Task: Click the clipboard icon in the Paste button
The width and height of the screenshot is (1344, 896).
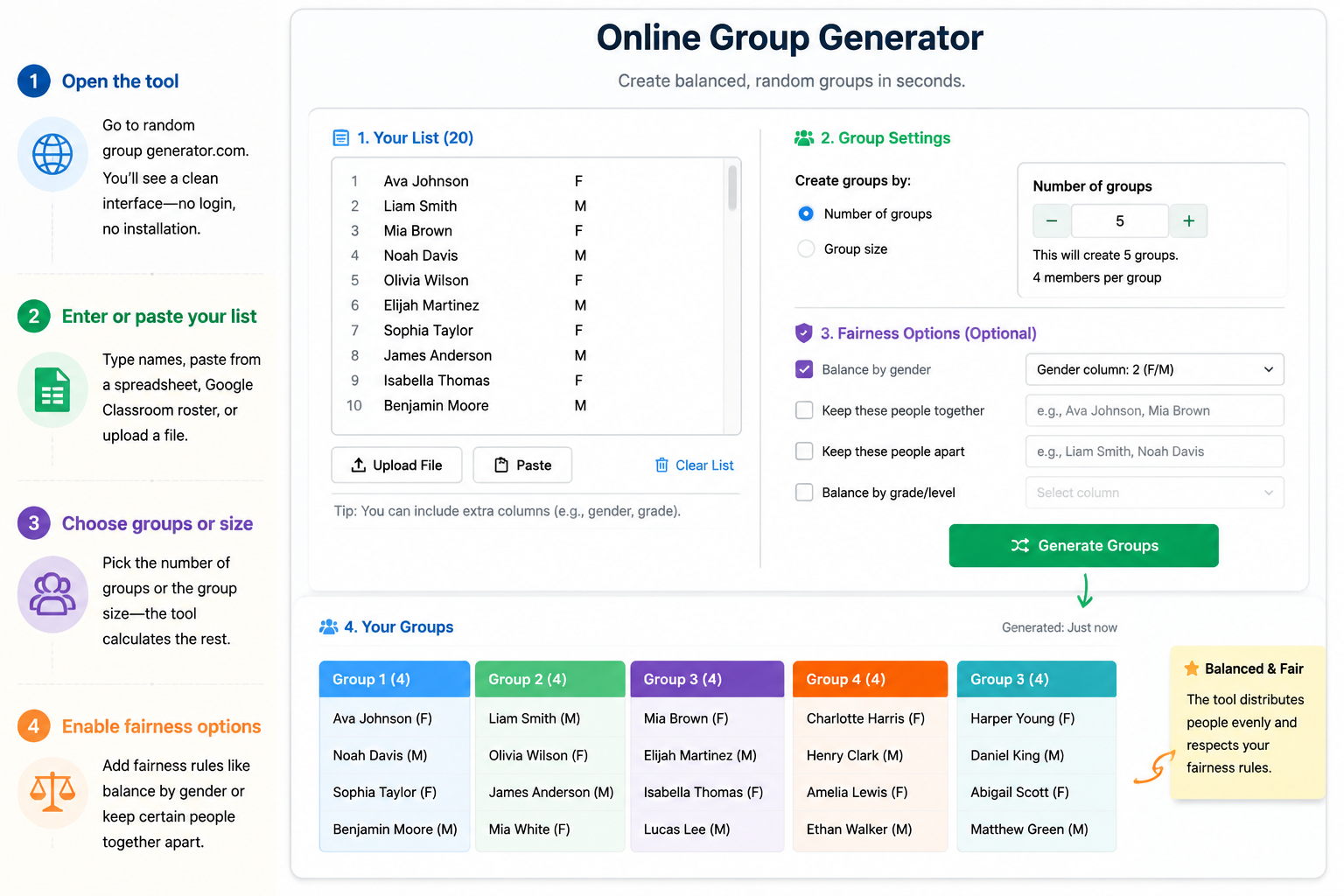Action: (x=501, y=465)
